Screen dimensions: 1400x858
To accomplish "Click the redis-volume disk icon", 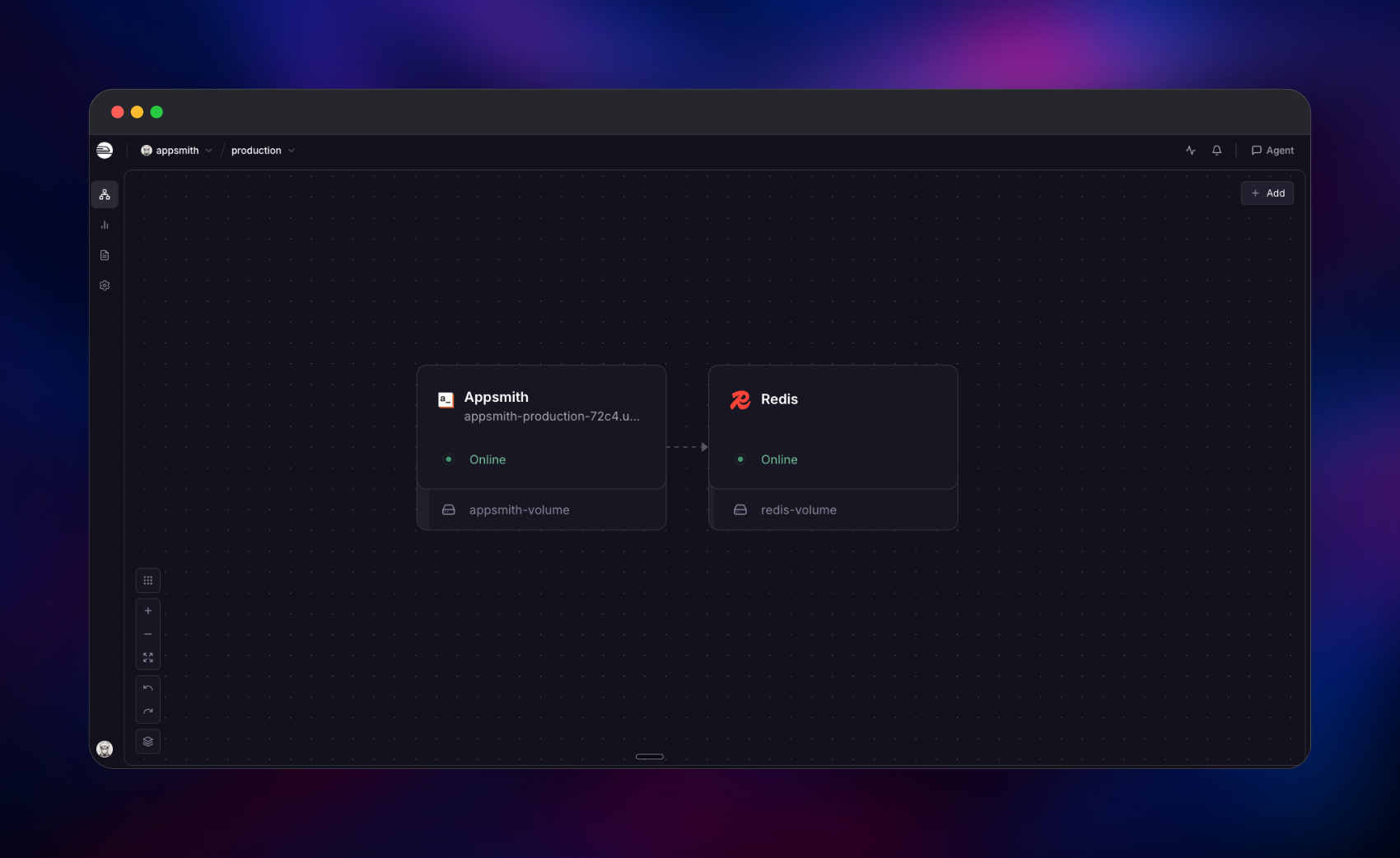I will (x=740, y=511).
